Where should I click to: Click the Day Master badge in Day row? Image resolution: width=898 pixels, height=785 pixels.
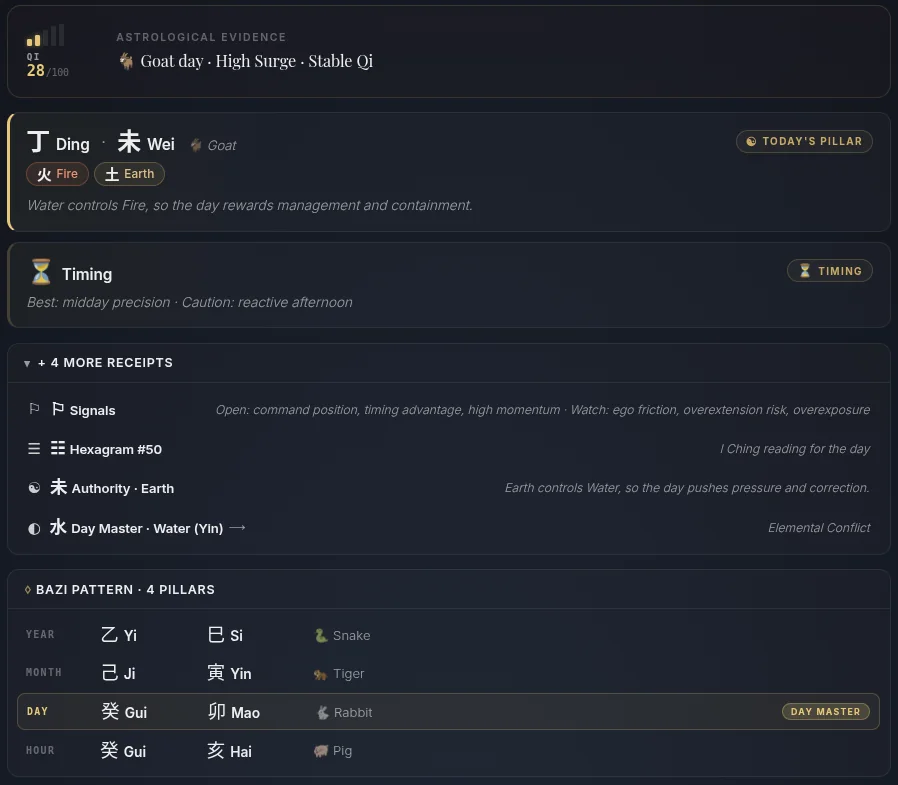click(x=826, y=712)
